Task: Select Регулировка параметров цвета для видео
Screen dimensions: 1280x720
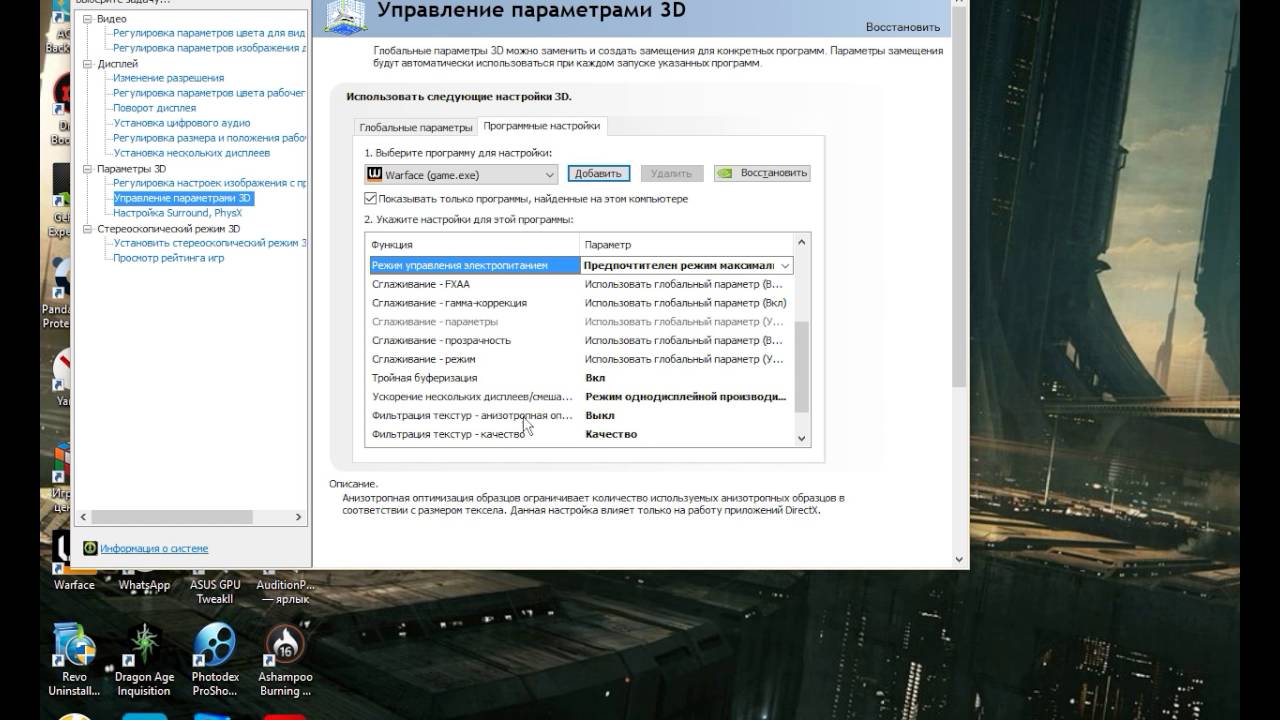Action: [x=209, y=33]
